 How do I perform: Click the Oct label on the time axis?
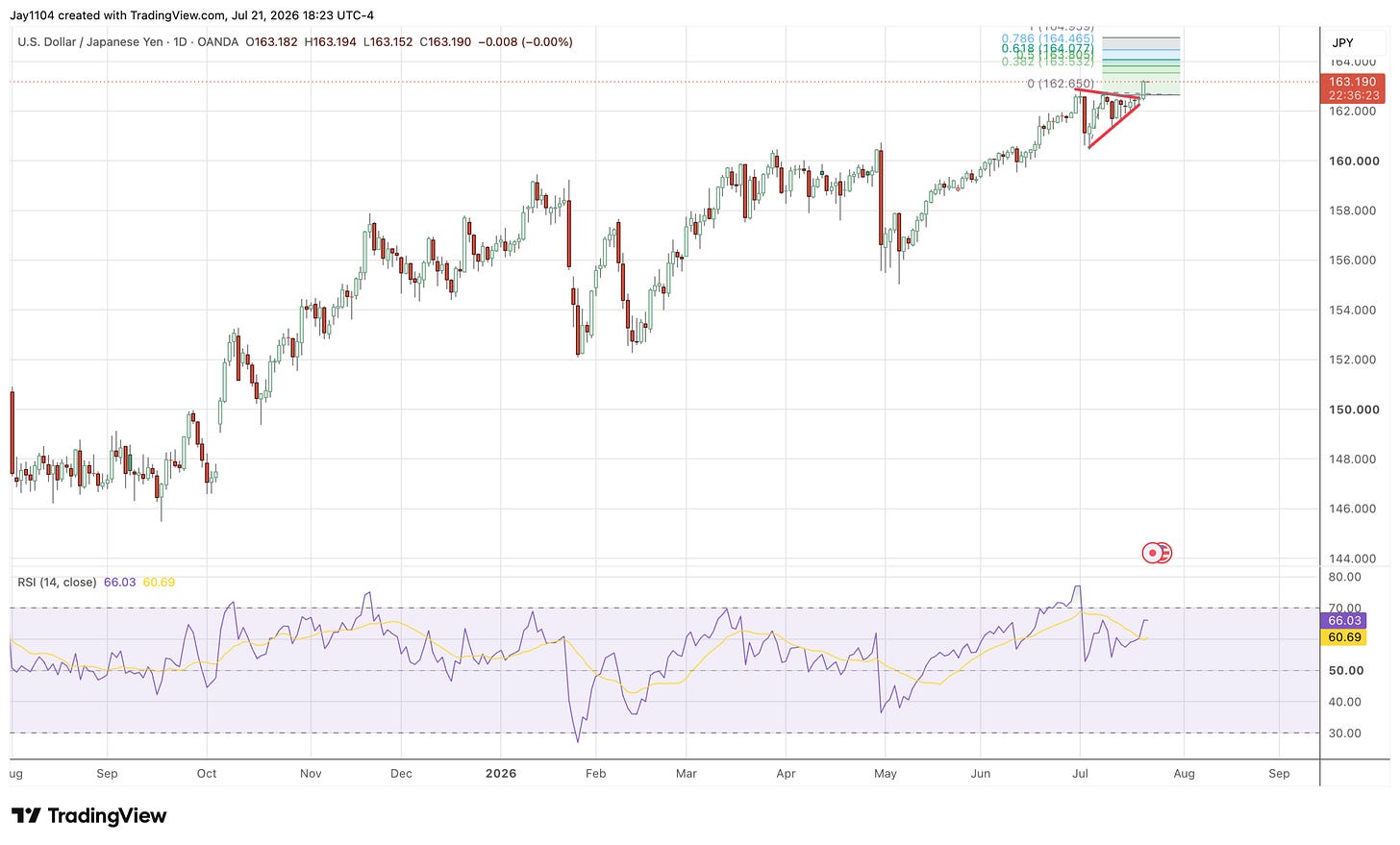coord(207,774)
